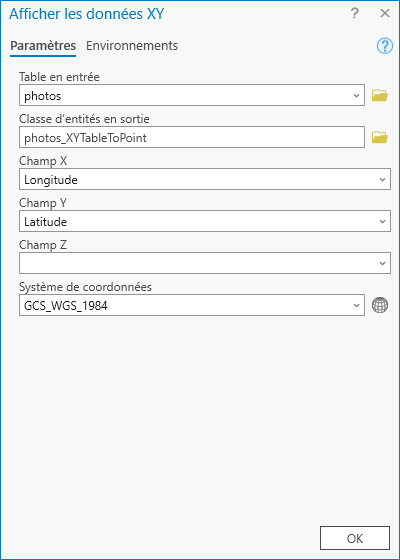Open tool help via blue question icon

[385, 46]
